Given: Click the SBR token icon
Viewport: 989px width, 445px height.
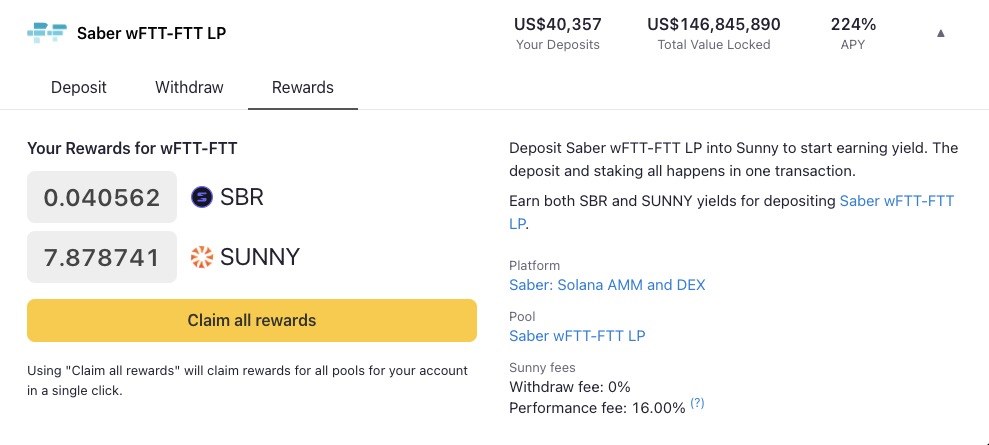Looking at the screenshot, I should [x=202, y=197].
